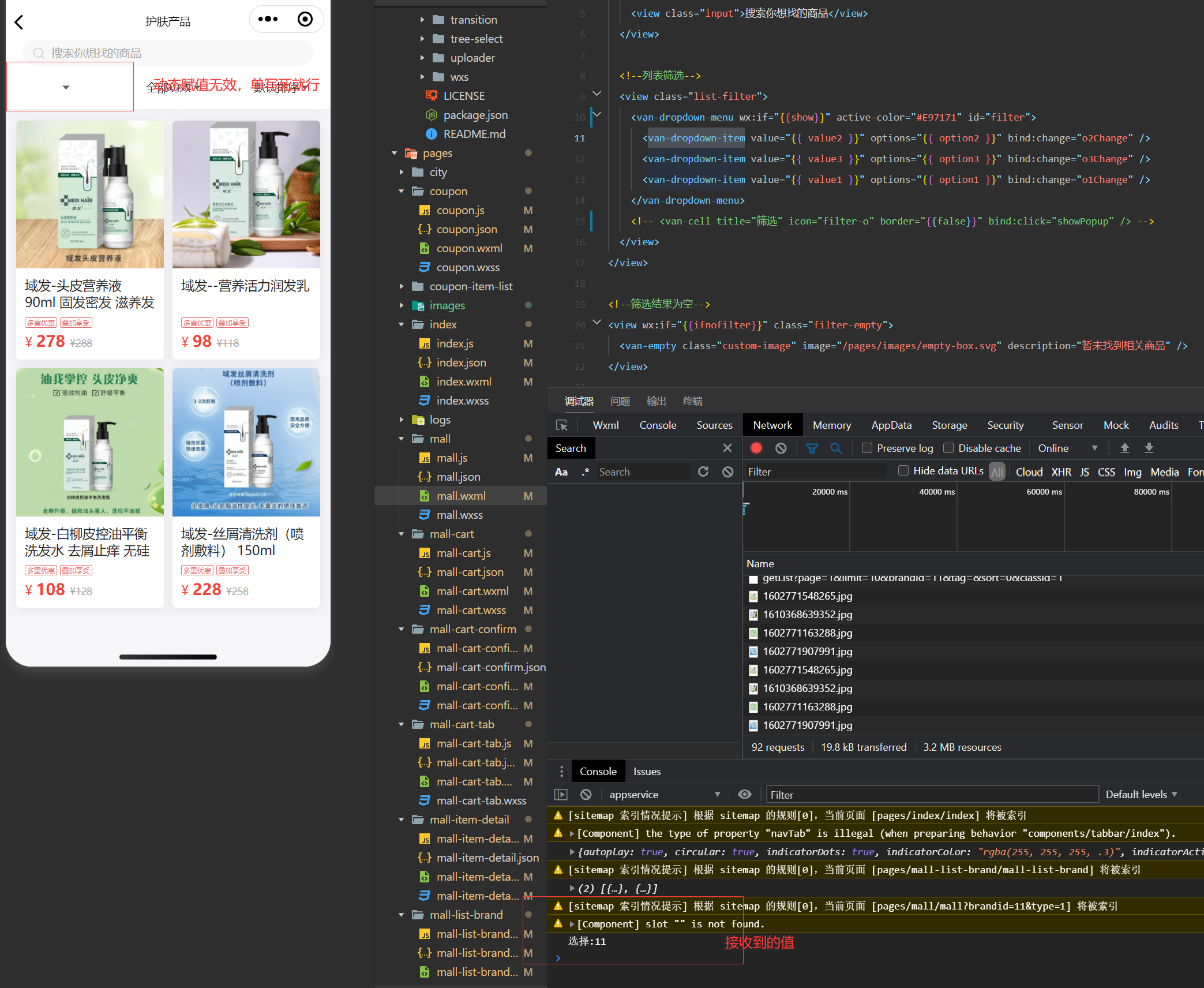Click the red record network log button
Image resolution: width=1204 pixels, height=988 pixels.
(x=756, y=448)
